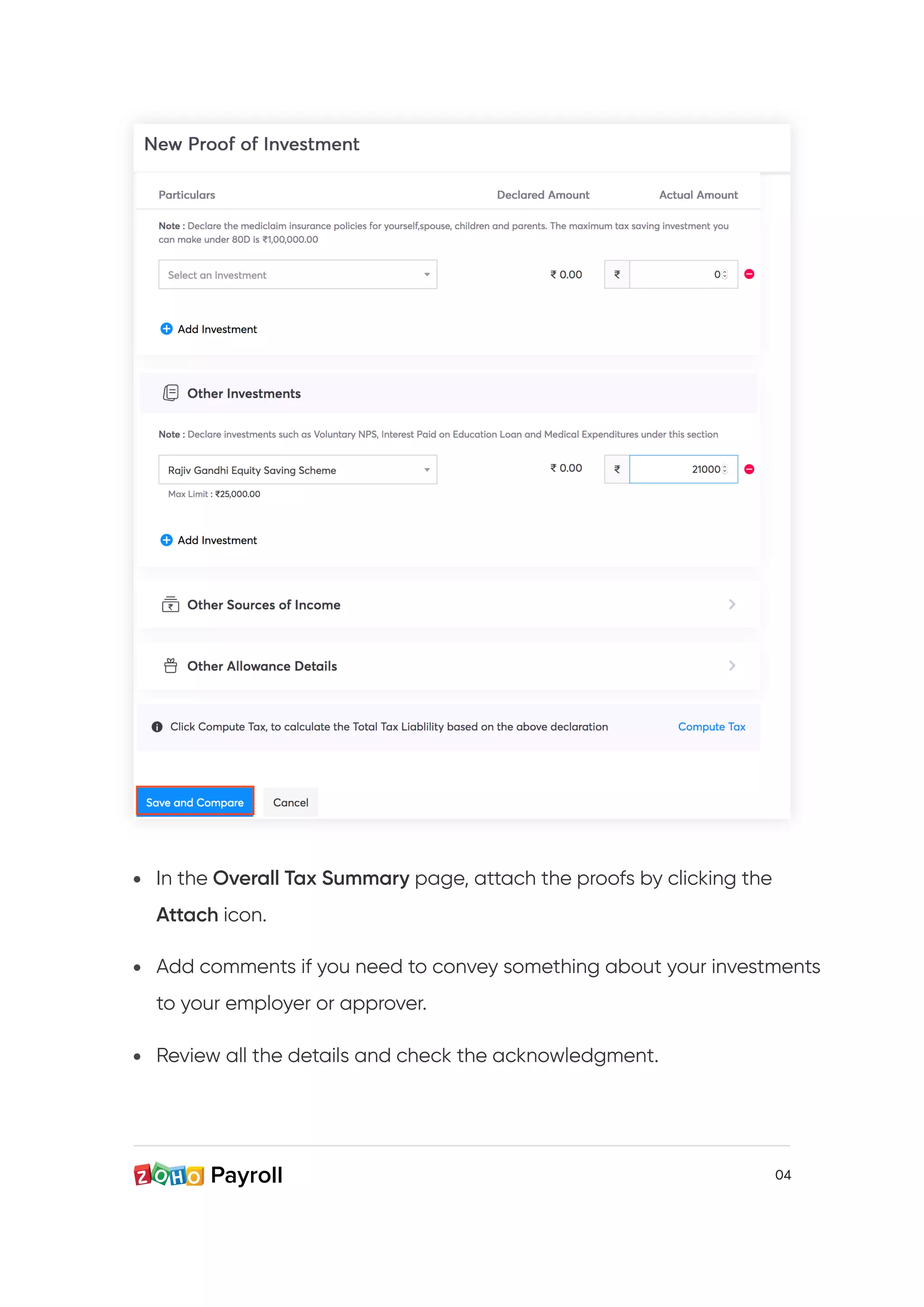924x1307 pixels.
Task: Open the Rajiv Gandhi Equity Saving Scheme dropdown
Action: 298,470
